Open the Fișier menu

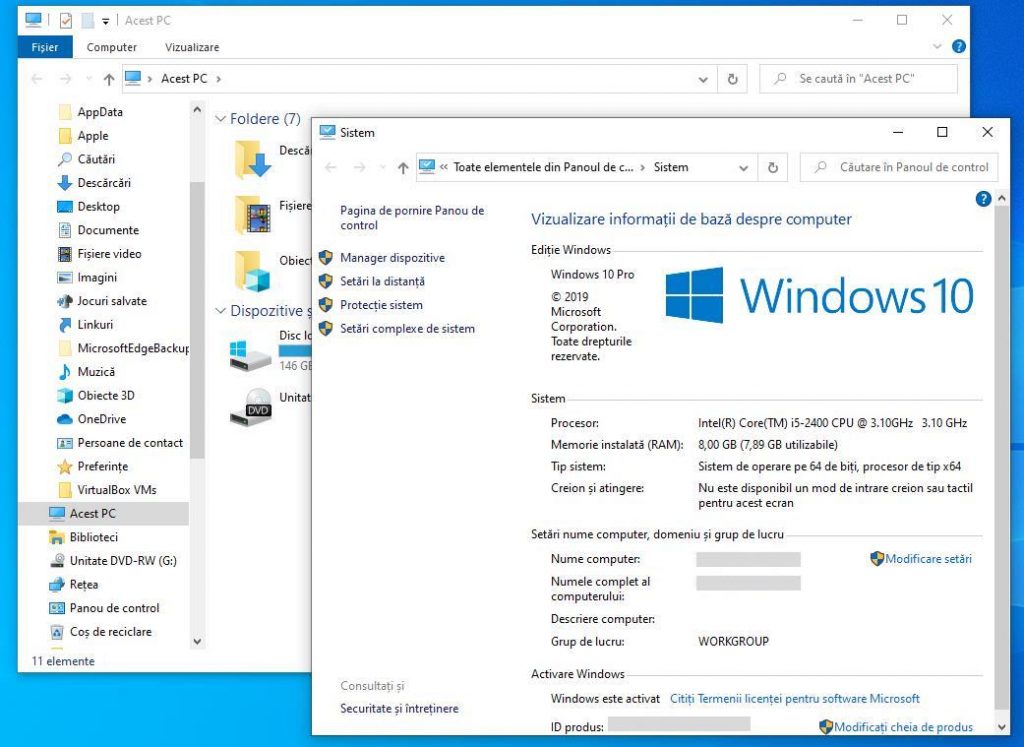point(45,47)
